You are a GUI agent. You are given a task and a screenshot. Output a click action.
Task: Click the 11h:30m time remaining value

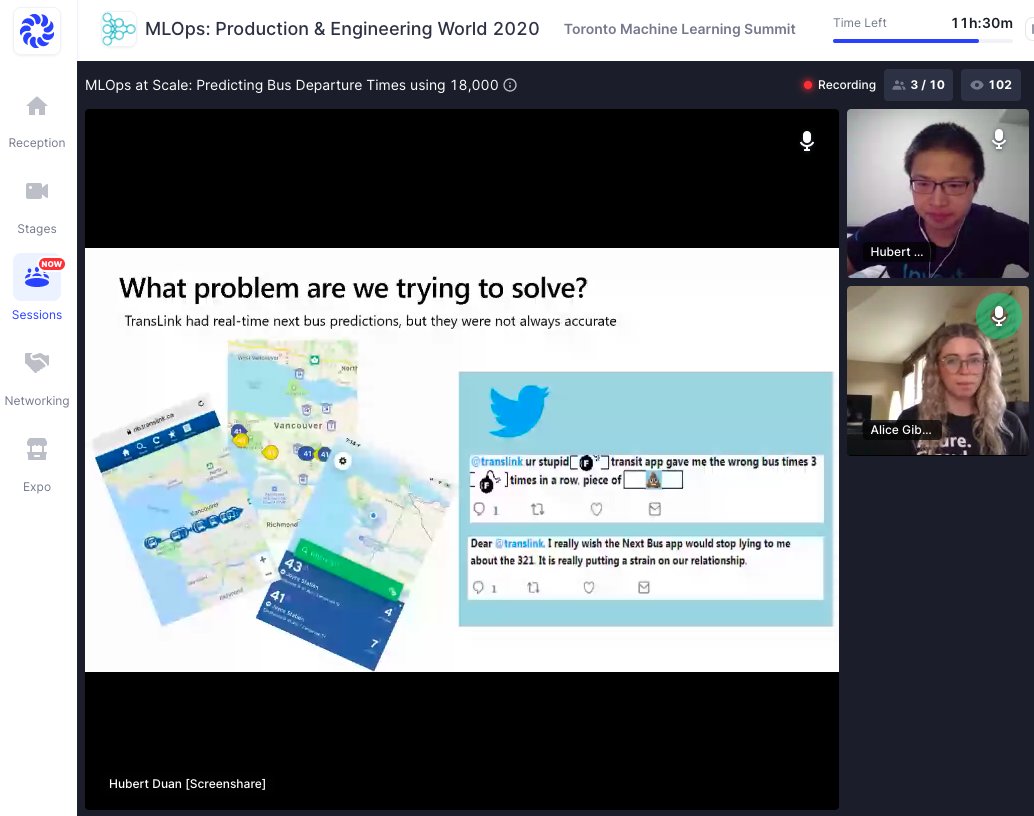981,23
